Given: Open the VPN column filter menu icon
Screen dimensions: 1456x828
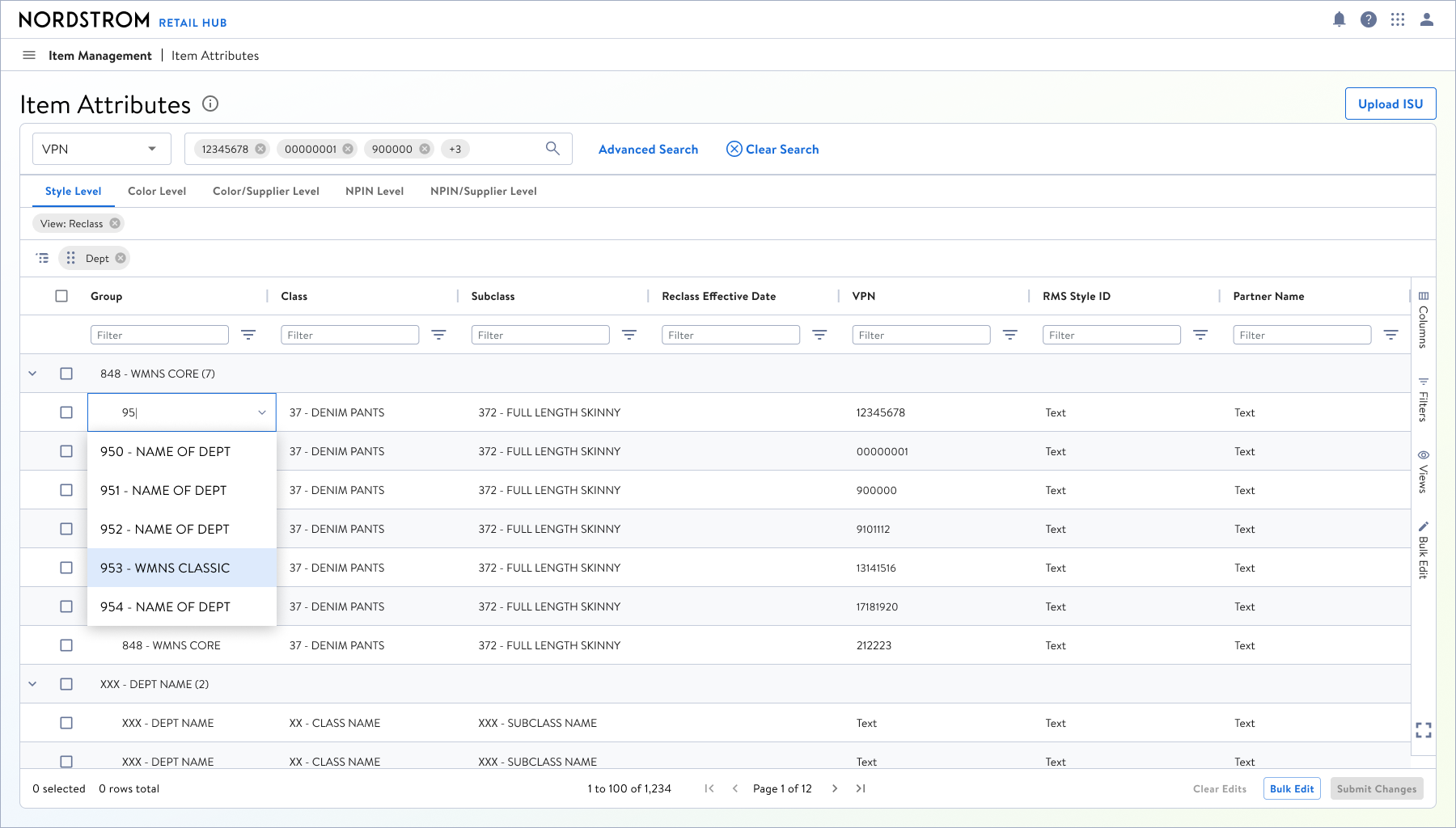Looking at the screenshot, I should click(1010, 335).
